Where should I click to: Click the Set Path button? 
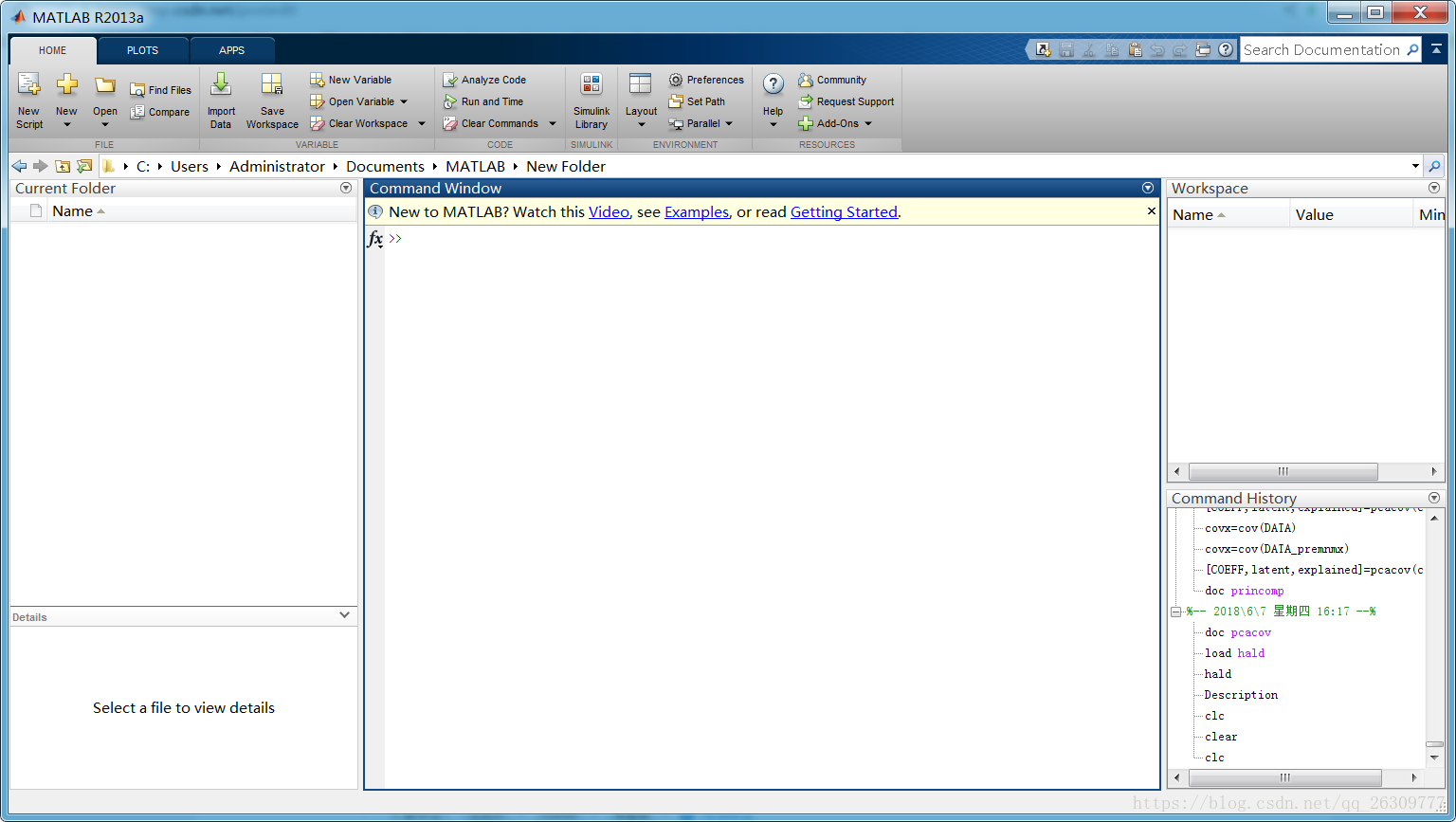[697, 101]
